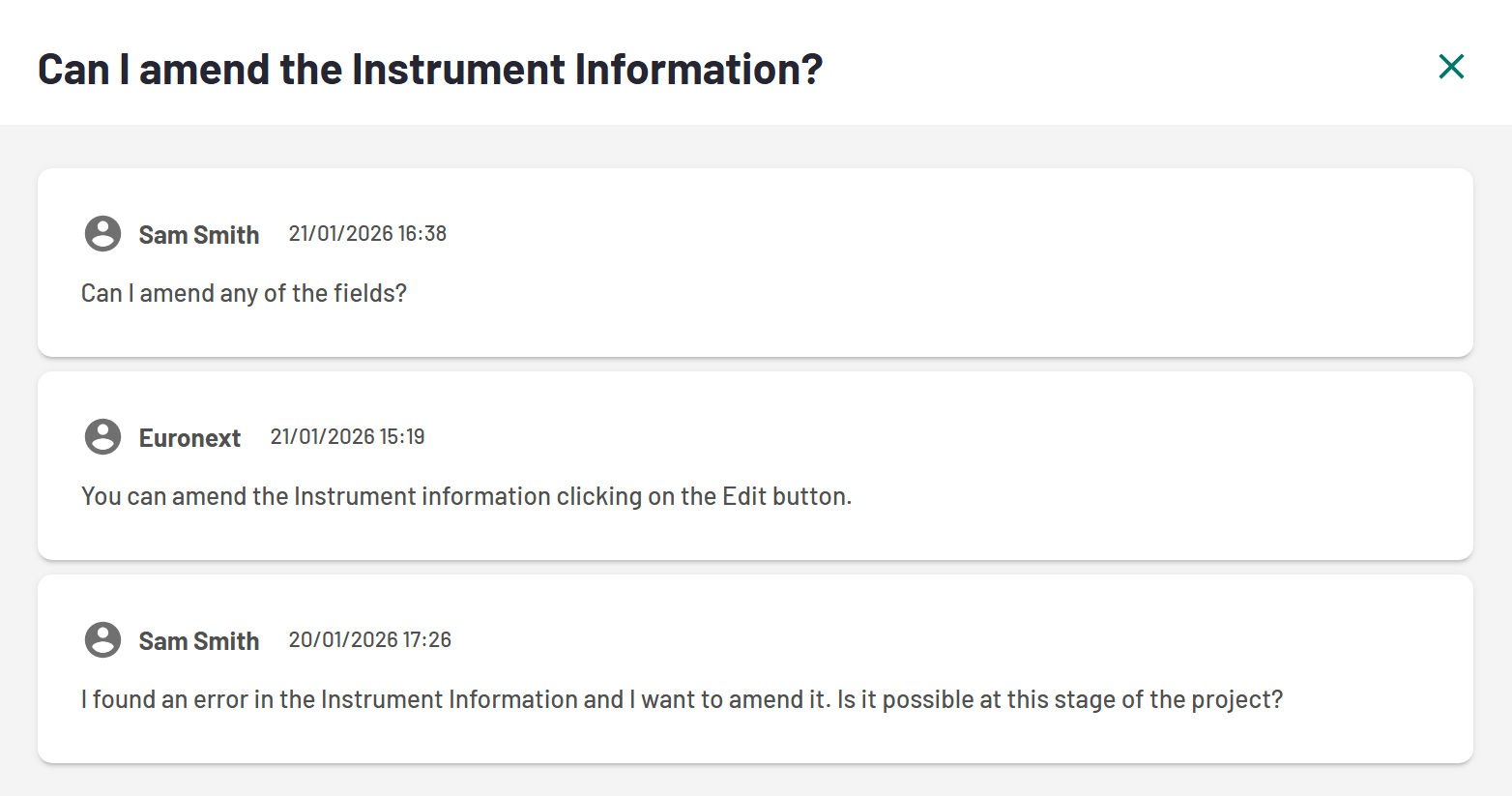The height and width of the screenshot is (796, 1512).
Task: Click the gray background below the message cards
Action: click(754, 781)
